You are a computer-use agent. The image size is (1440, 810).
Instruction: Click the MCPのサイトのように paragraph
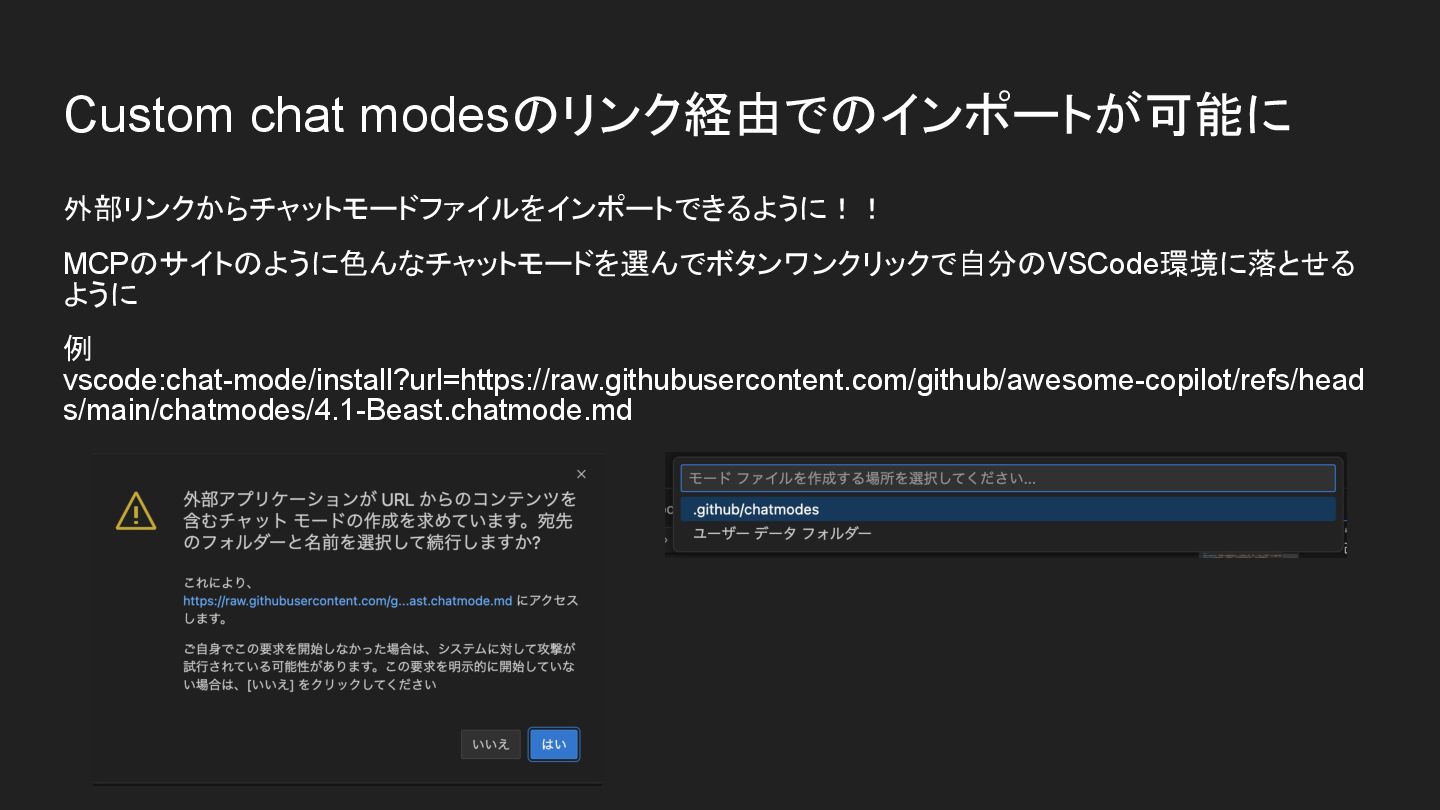(x=710, y=279)
